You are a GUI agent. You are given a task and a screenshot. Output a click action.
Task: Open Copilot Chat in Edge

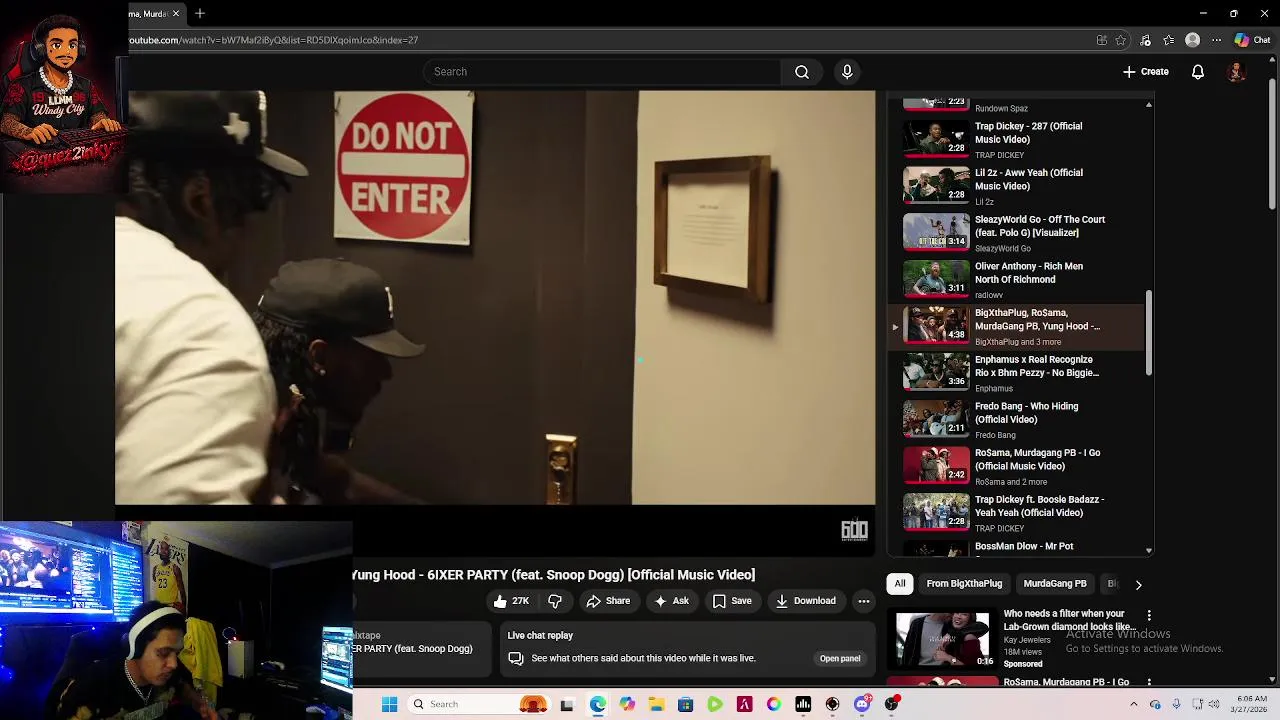(1252, 40)
